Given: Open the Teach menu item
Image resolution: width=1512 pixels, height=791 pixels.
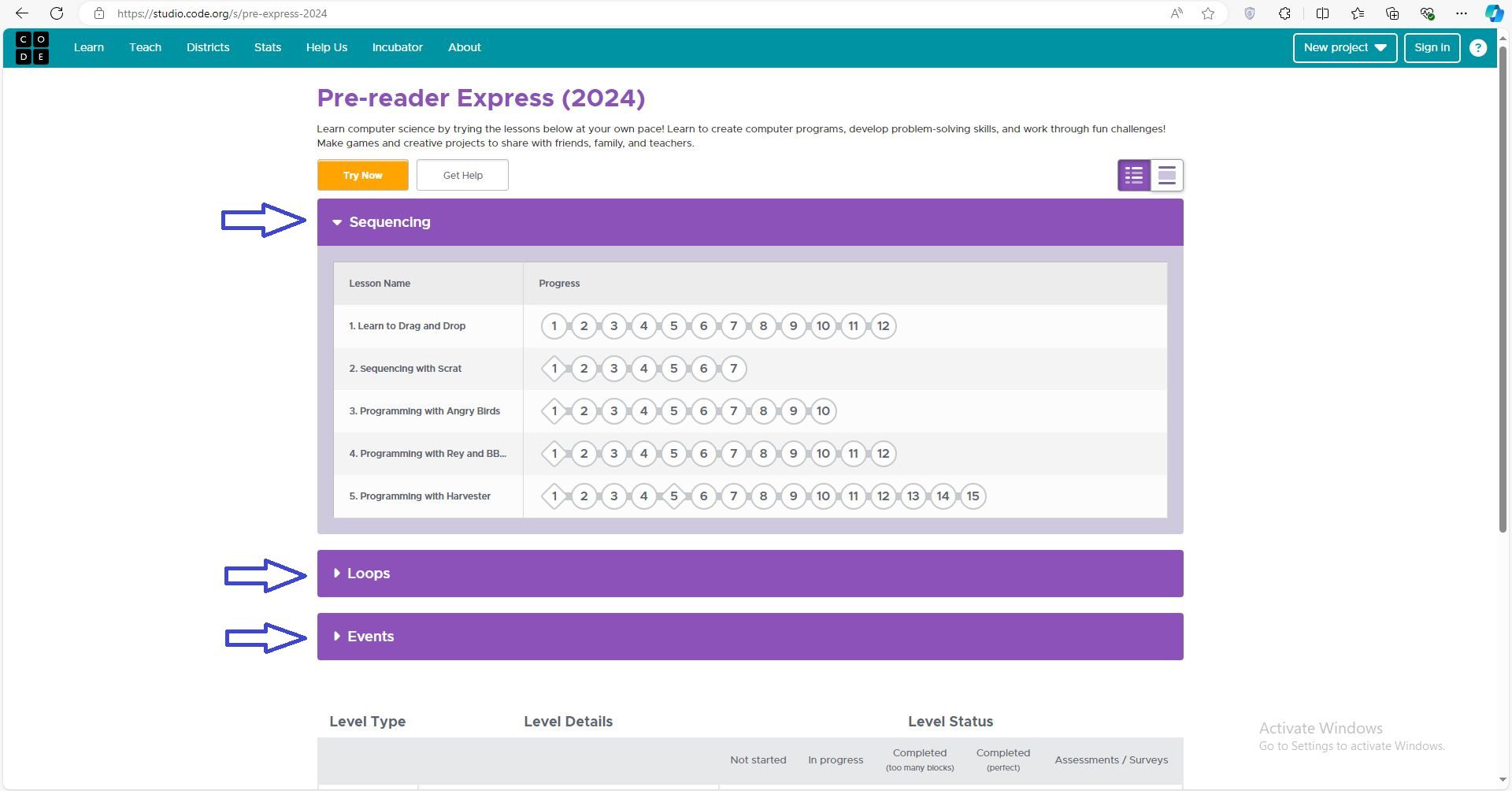Looking at the screenshot, I should [x=145, y=48].
